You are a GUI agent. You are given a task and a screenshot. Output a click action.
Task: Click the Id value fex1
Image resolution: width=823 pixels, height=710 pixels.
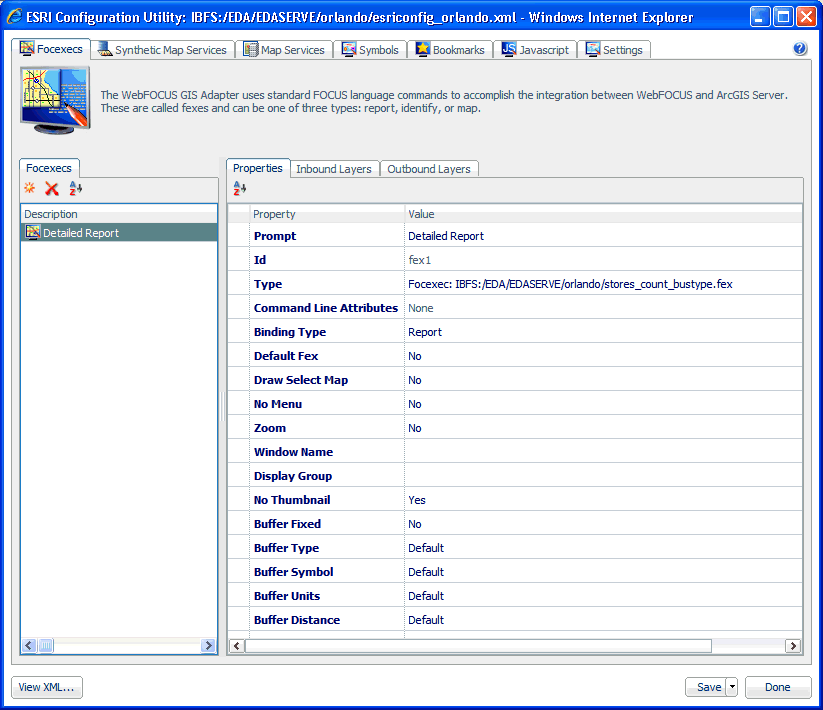604,260
